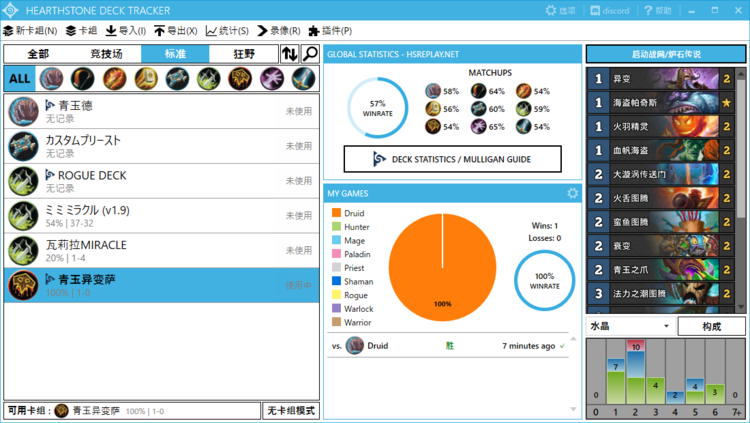Click the orange Druid legend swatch
Viewport: 750px width, 423px height.
[336, 213]
